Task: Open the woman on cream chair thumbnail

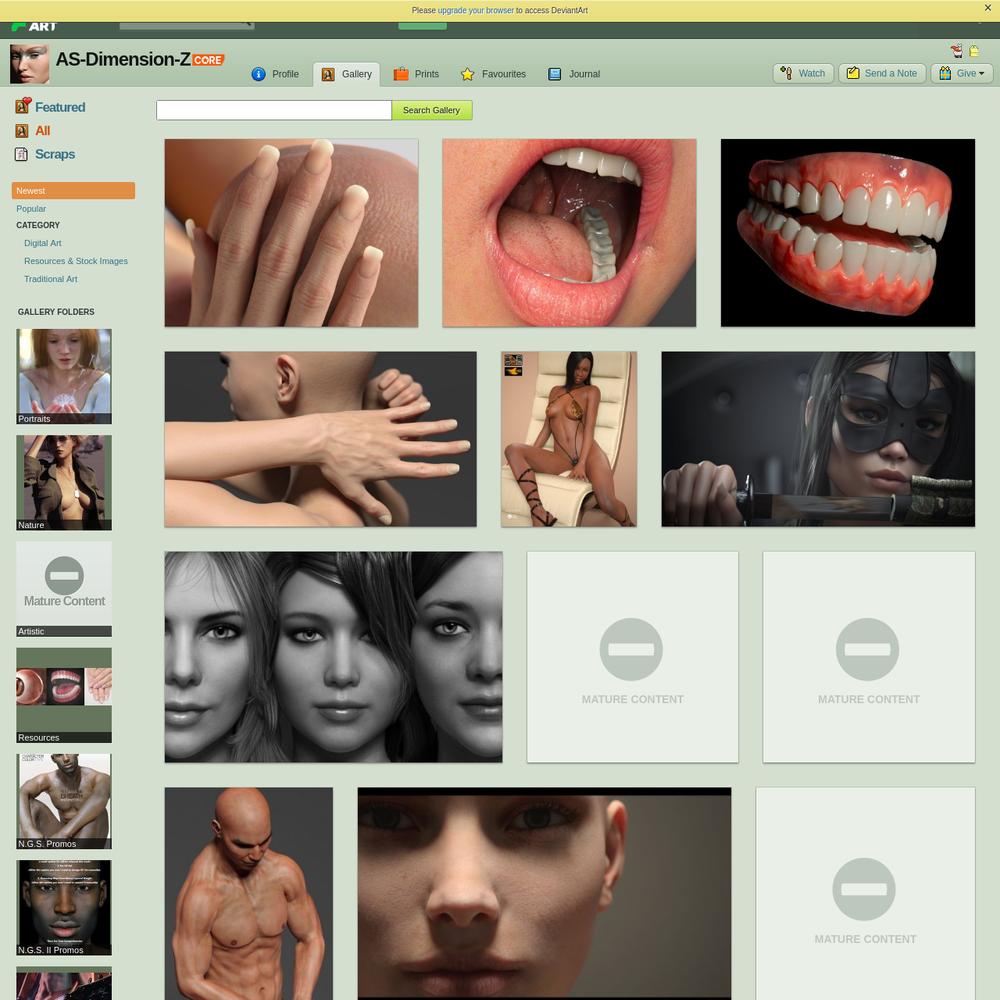Action: tap(569, 439)
